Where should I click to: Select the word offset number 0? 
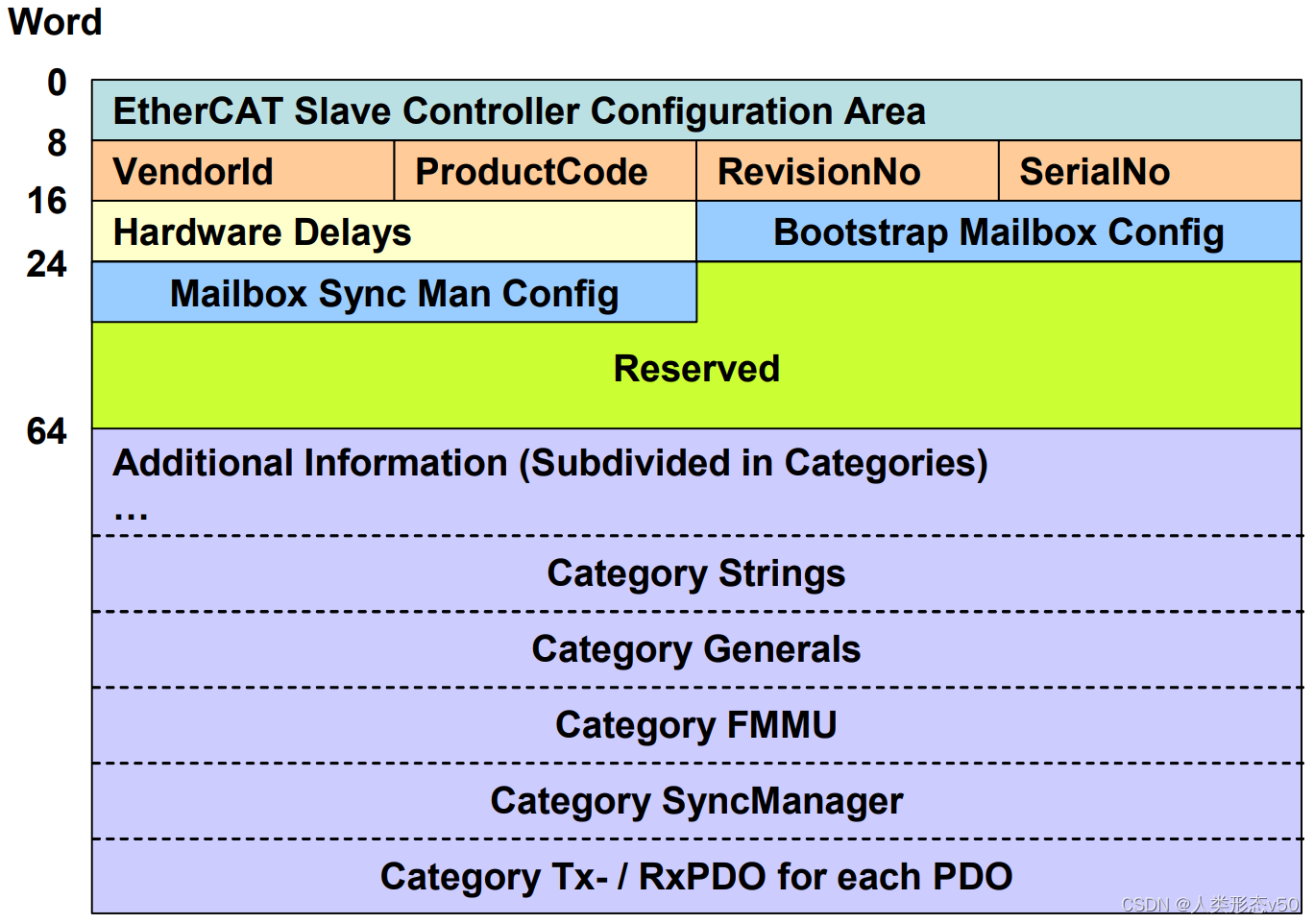56,85
